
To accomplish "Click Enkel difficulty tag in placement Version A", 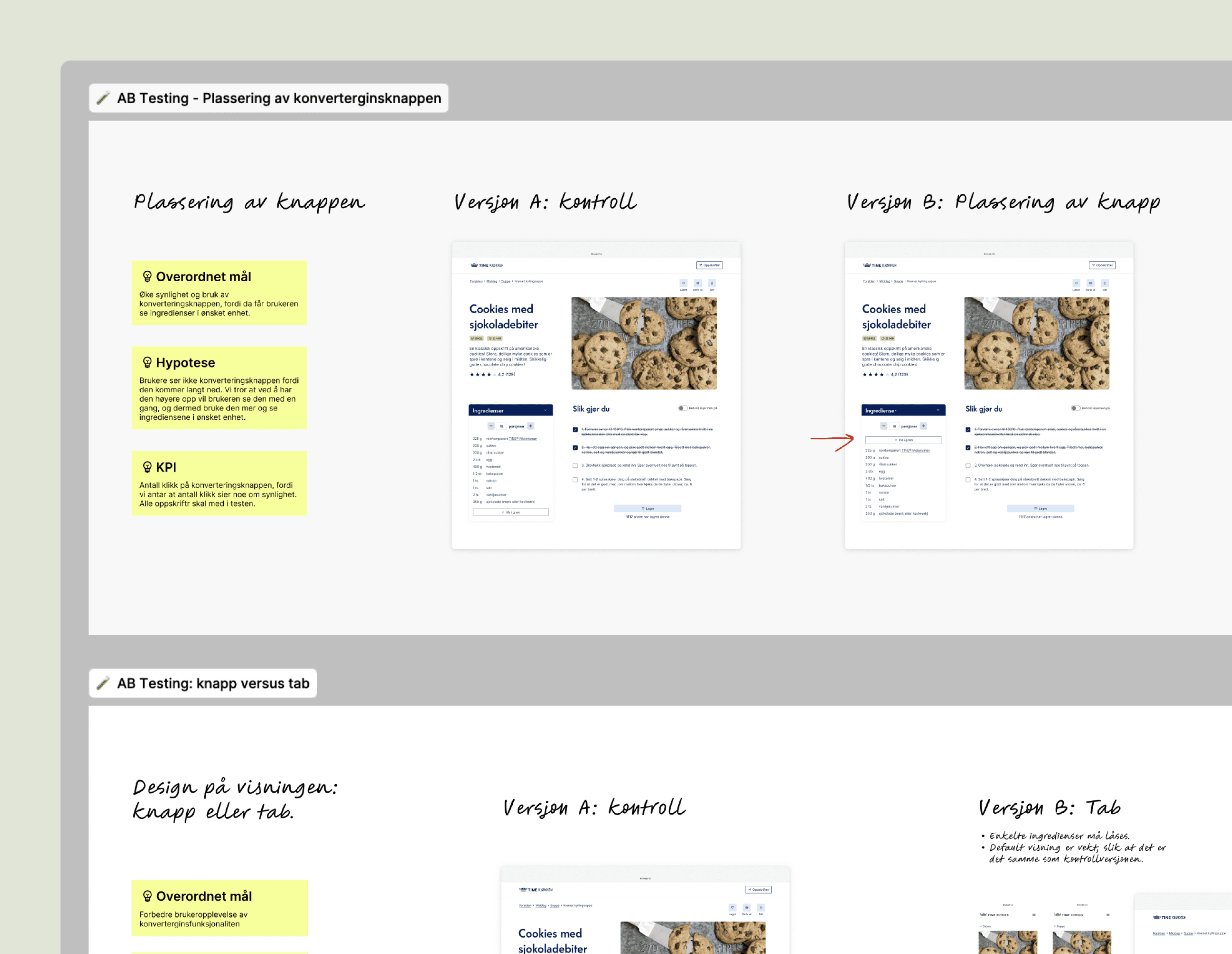I will click(x=477, y=339).
